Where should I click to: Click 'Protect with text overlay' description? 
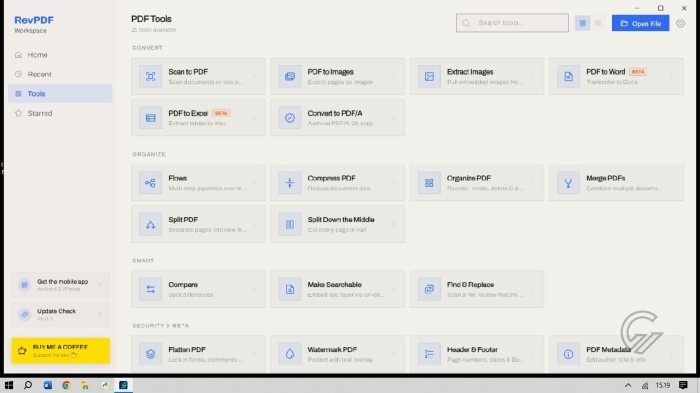point(340,360)
